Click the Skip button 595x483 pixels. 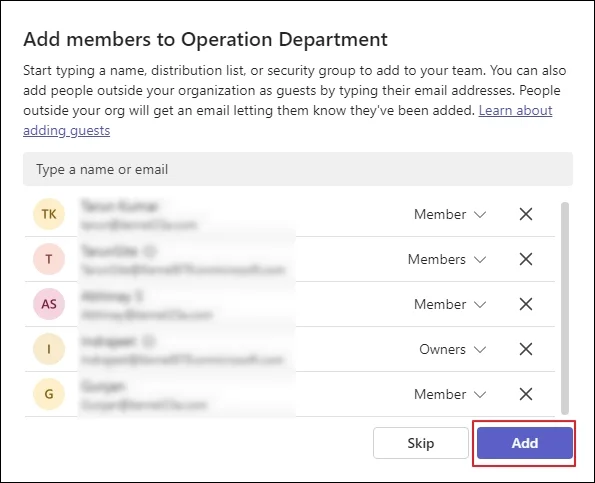pos(421,443)
